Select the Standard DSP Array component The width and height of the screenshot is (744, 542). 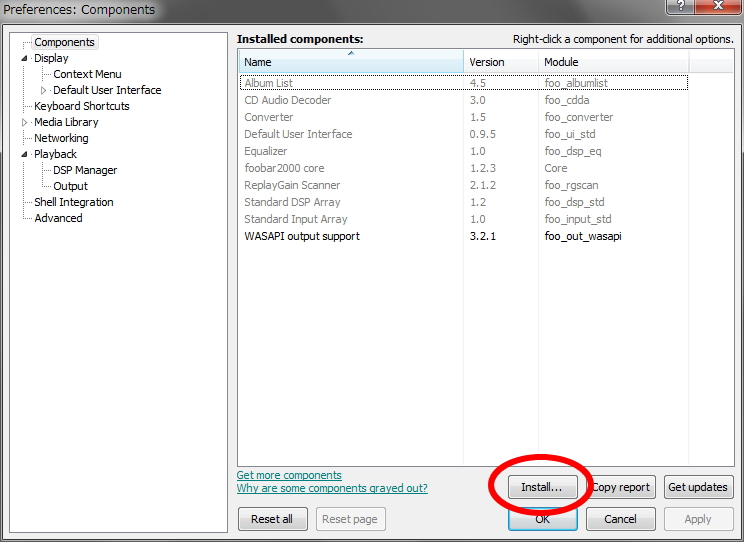tap(464, 202)
